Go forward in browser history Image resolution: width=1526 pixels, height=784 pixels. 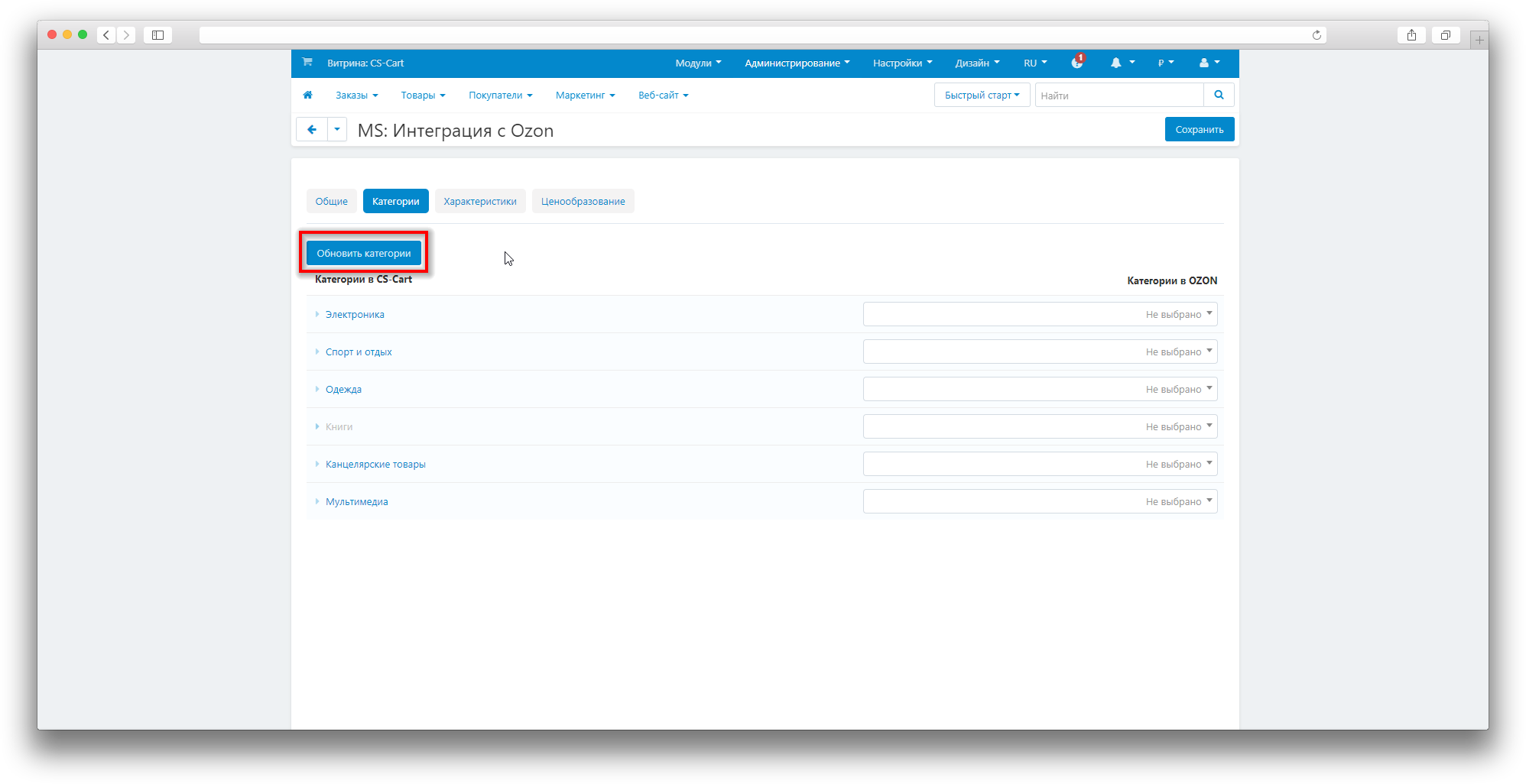click(127, 35)
